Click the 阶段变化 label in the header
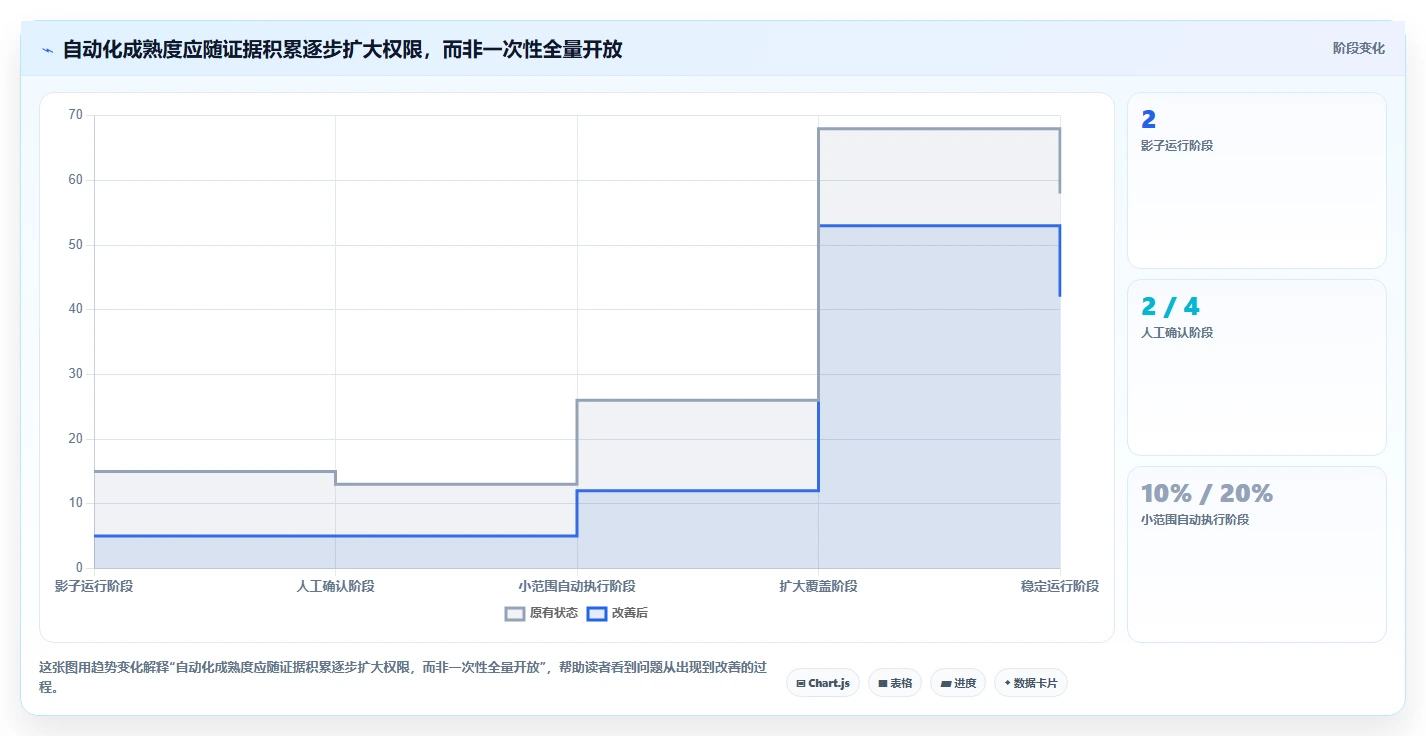The width and height of the screenshot is (1426, 736). tap(1358, 48)
